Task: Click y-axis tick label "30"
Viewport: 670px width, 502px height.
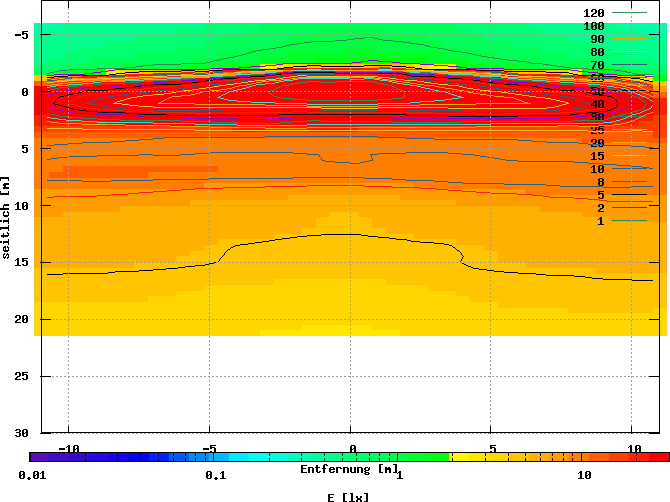Action: (x=20, y=433)
